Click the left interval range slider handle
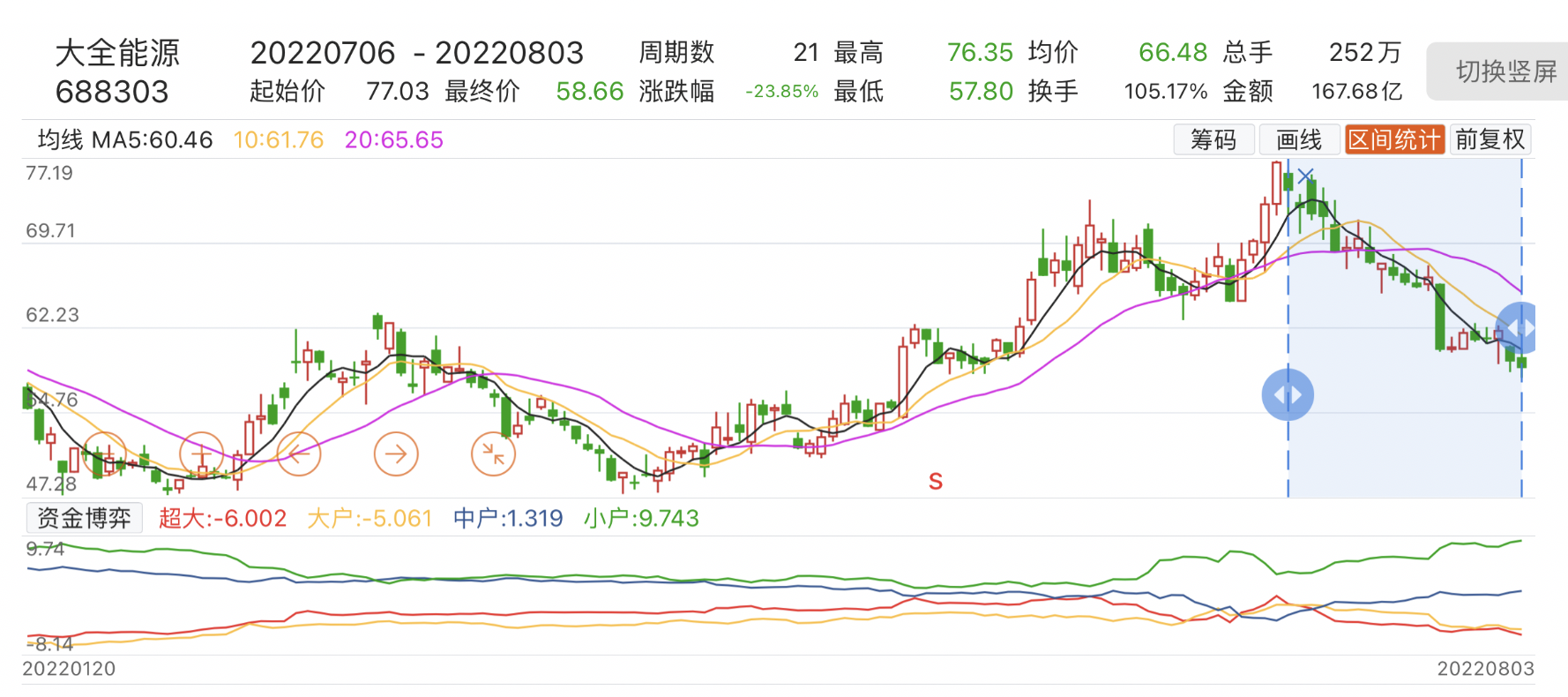1568x697 pixels. [1288, 395]
